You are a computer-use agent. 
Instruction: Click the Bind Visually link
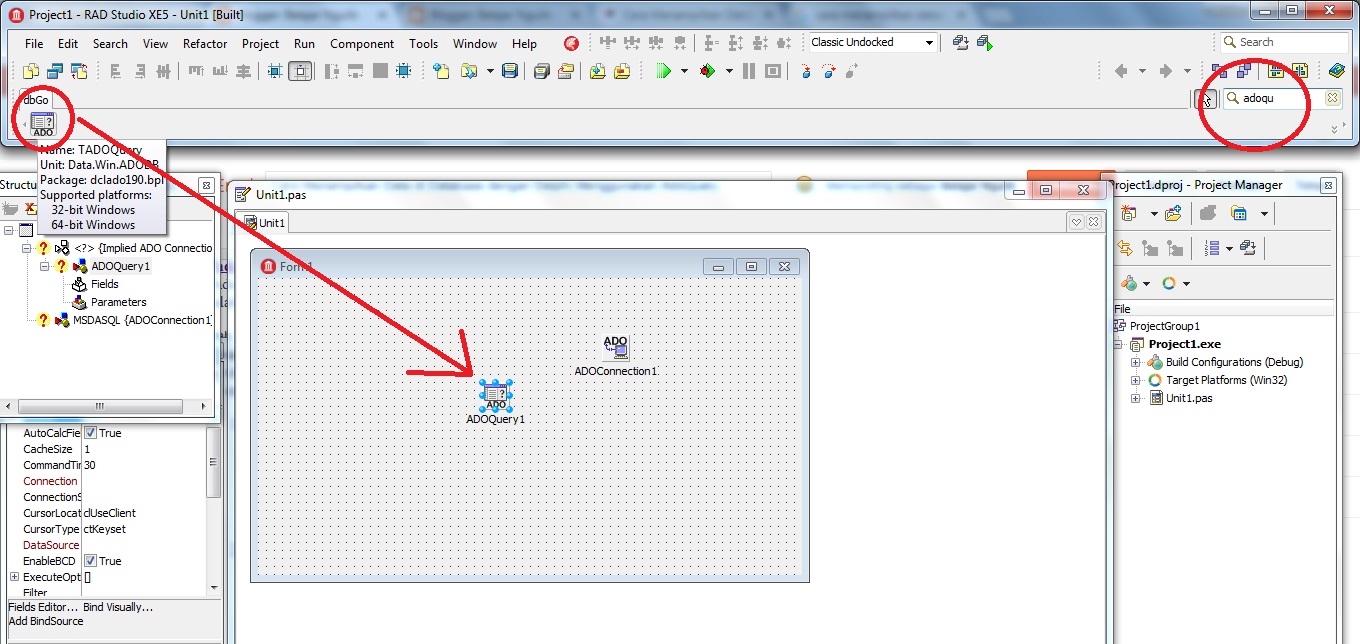119,607
